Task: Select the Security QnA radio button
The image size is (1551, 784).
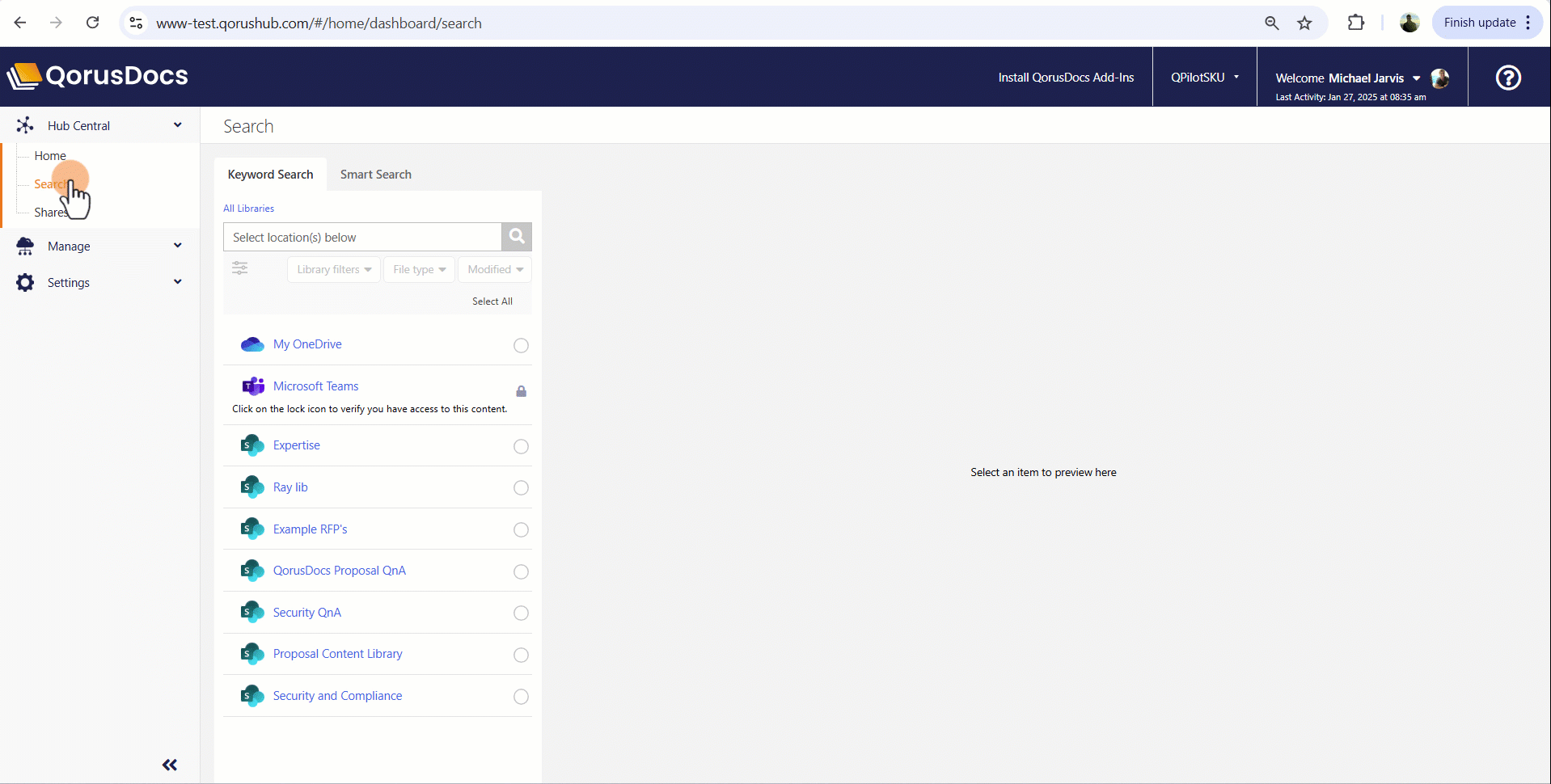Action: 522,613
